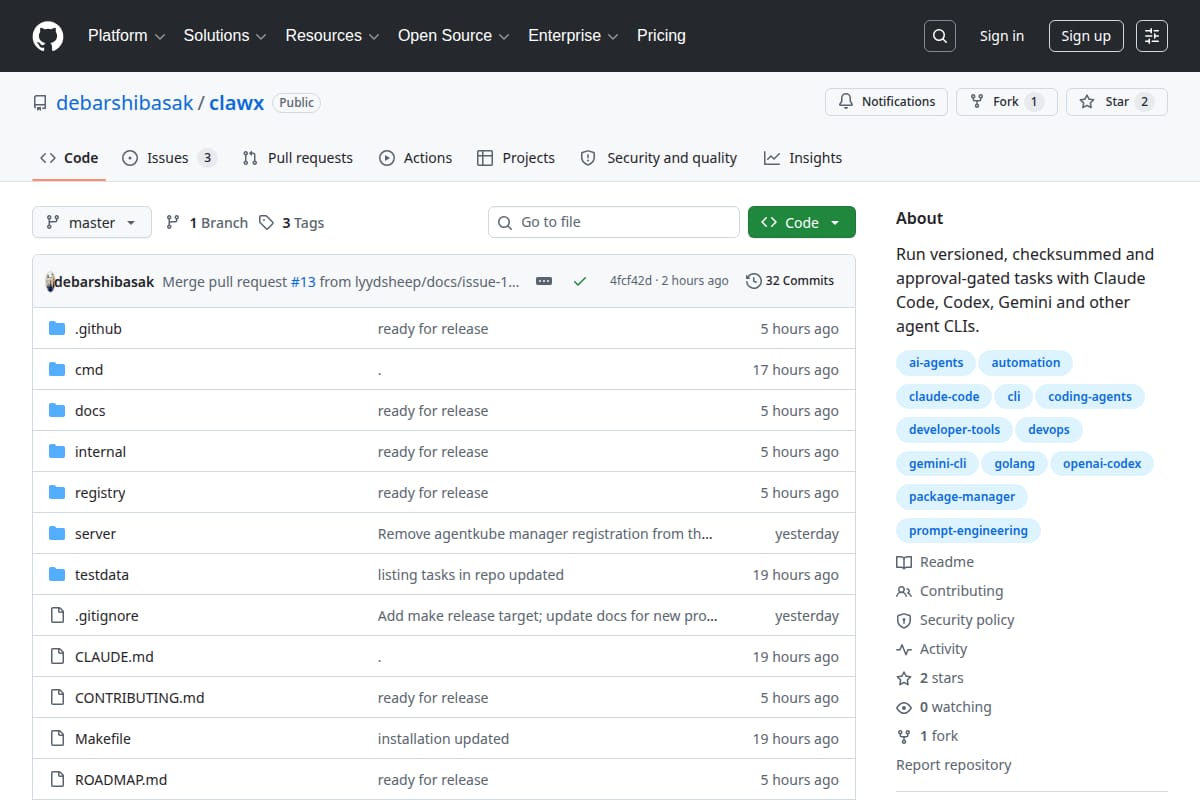Click the Go to file search field

click(x=614, y=222)
